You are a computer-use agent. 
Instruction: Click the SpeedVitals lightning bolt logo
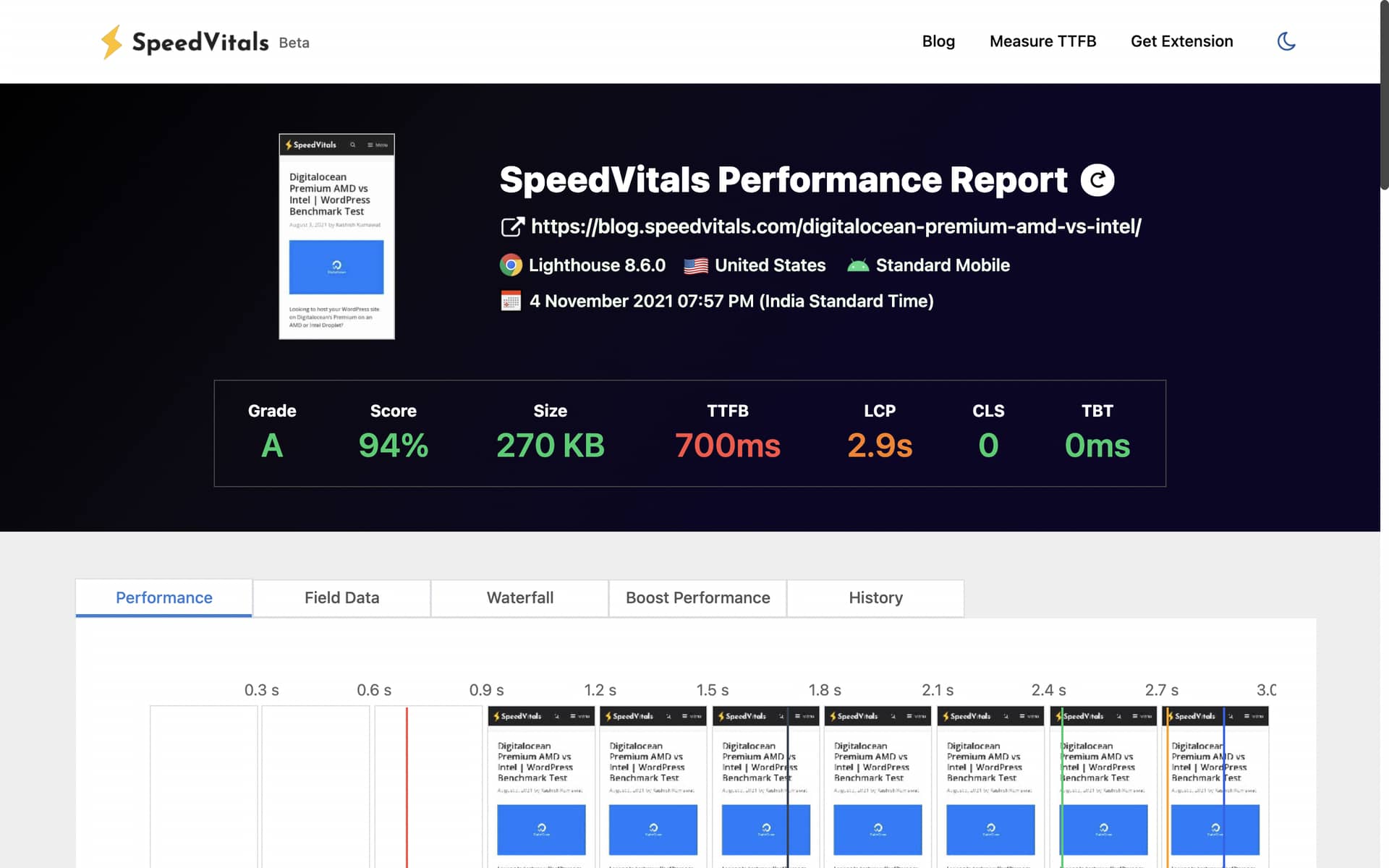pos(111,42)
